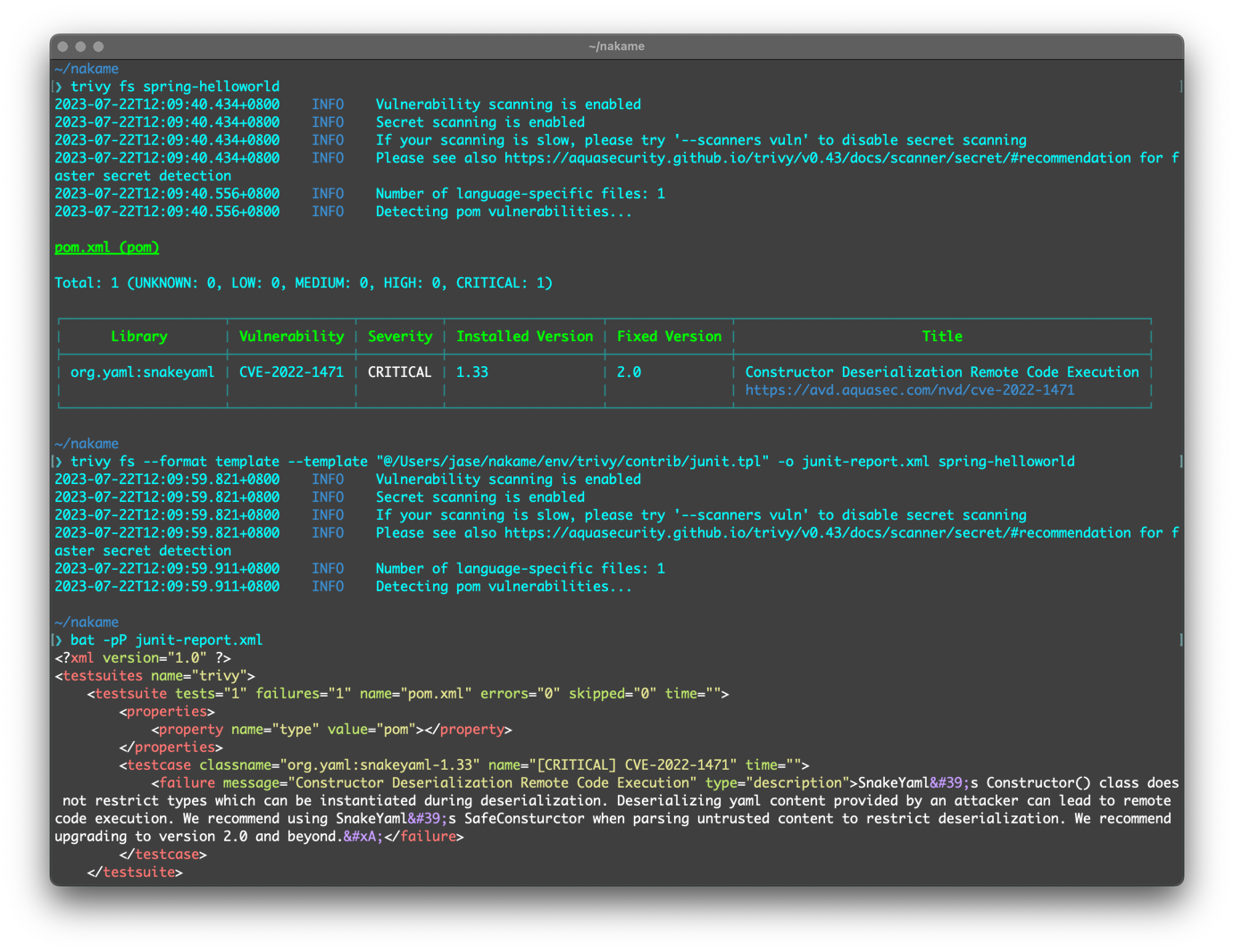Click the Total vulnerabilities summary line
Image resolution: width=1234 pixels, height=952 pixels.
304,283
